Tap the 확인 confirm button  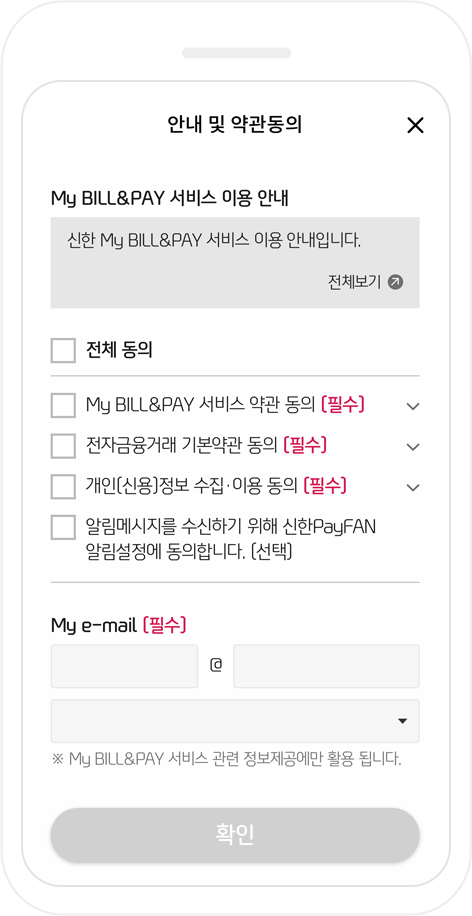tap(235, 835)
